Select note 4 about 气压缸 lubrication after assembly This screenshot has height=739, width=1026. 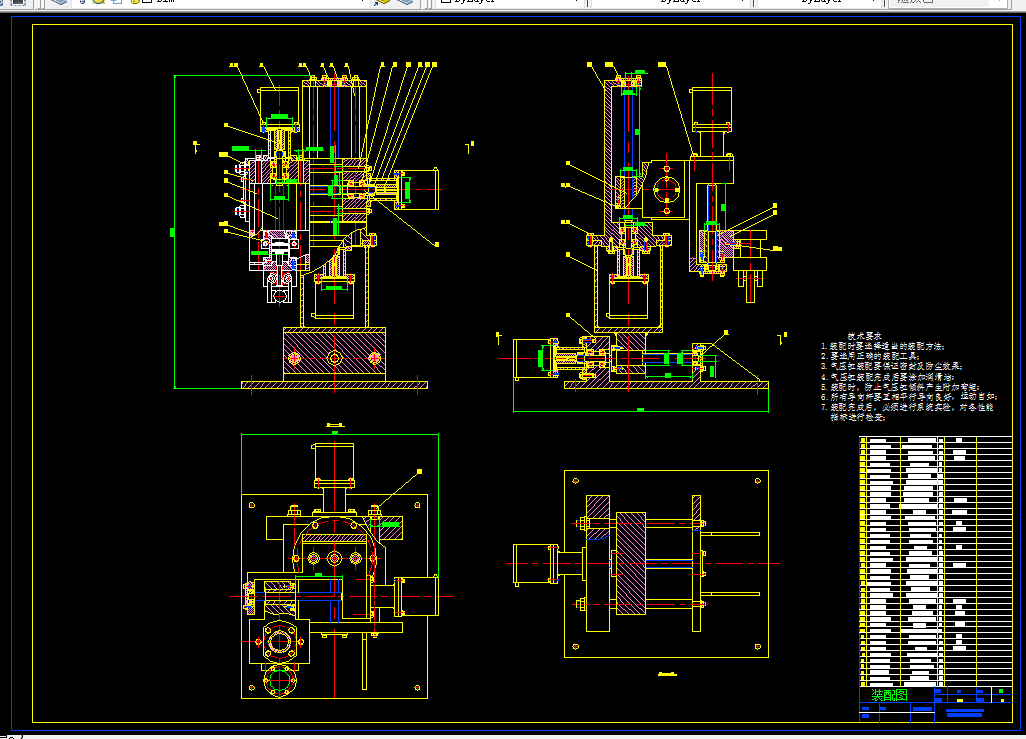[x=888, y=377]
